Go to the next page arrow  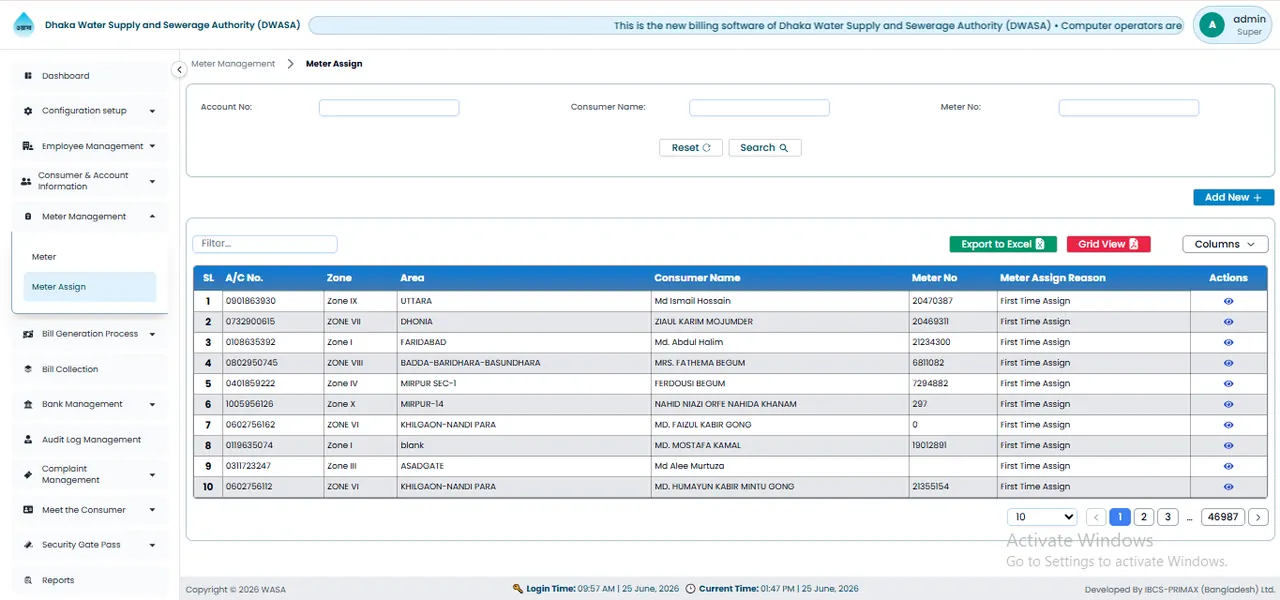coord(1259,517)
